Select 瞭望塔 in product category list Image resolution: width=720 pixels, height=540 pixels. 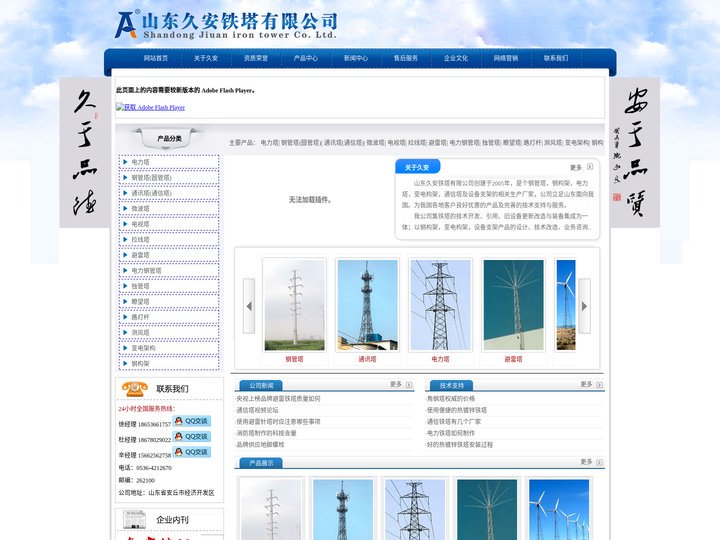pyautogui.click(x=141, y=302)
